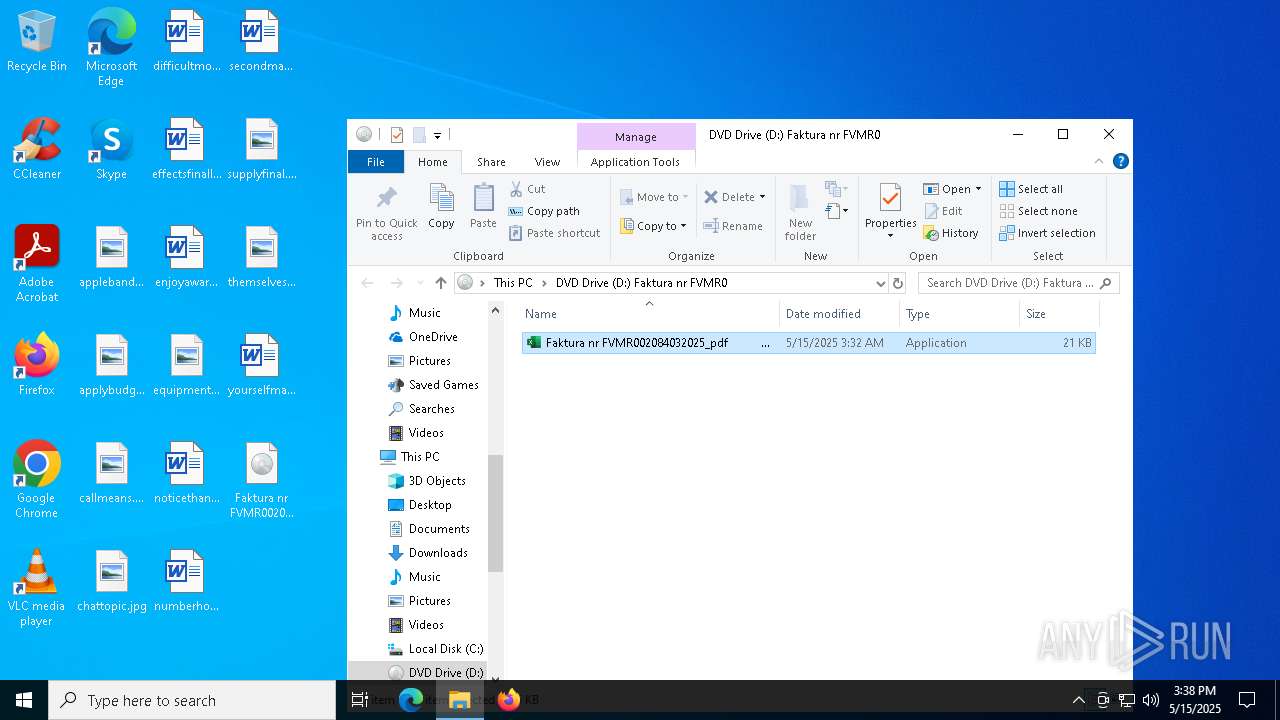Click taskbar search box
Viewport: 1280px width, 720px height.
[192, 700]
